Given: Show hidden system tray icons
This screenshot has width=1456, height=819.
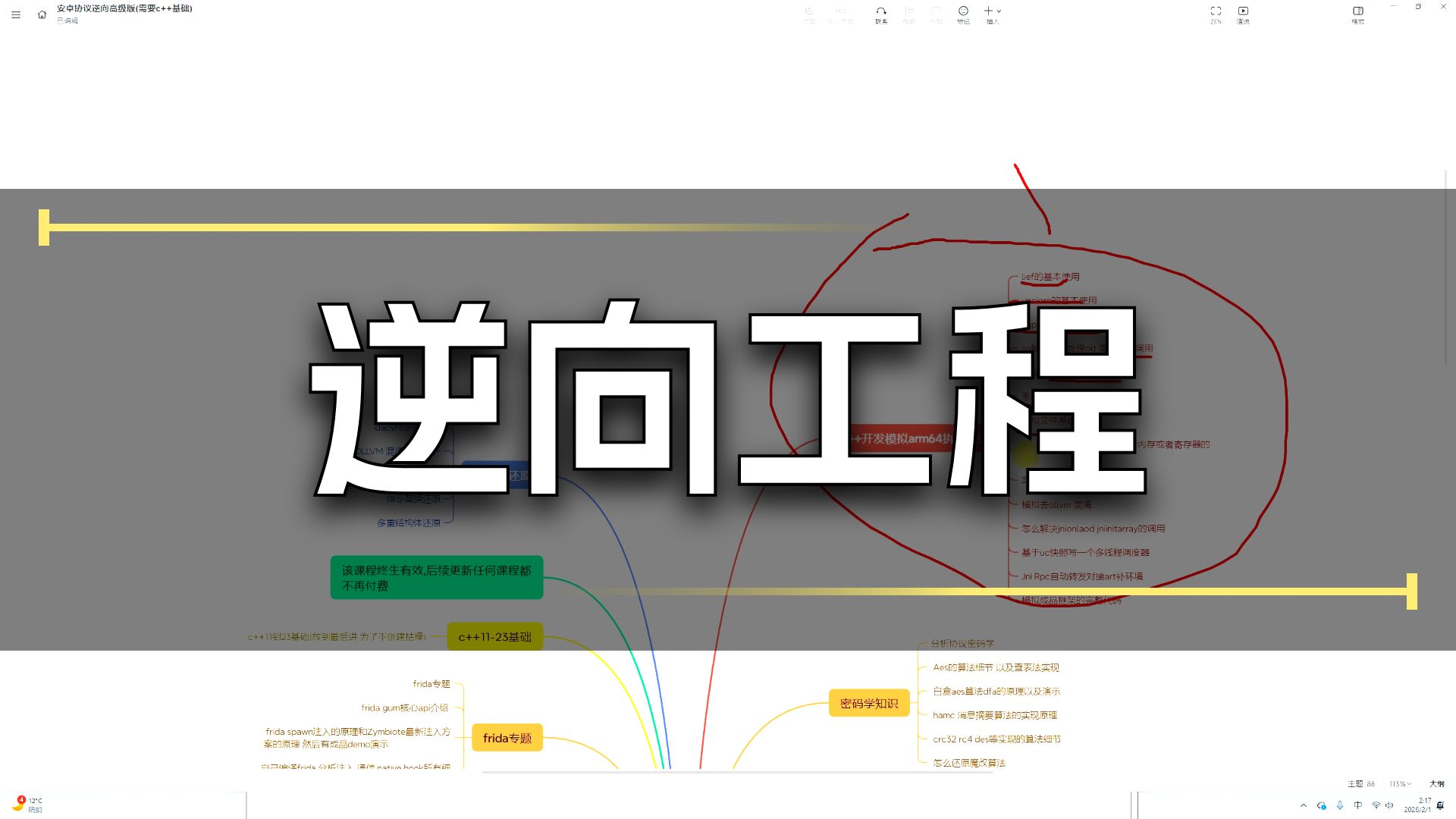Looking at the screenshot, I should [1304, 805].
